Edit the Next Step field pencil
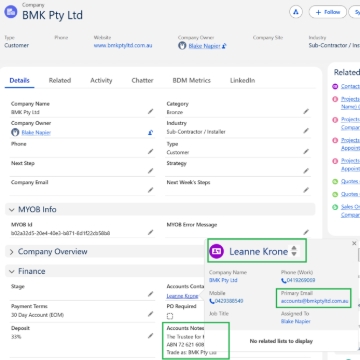This screenshot has width=360, height=360. click(x=151, y=171)
